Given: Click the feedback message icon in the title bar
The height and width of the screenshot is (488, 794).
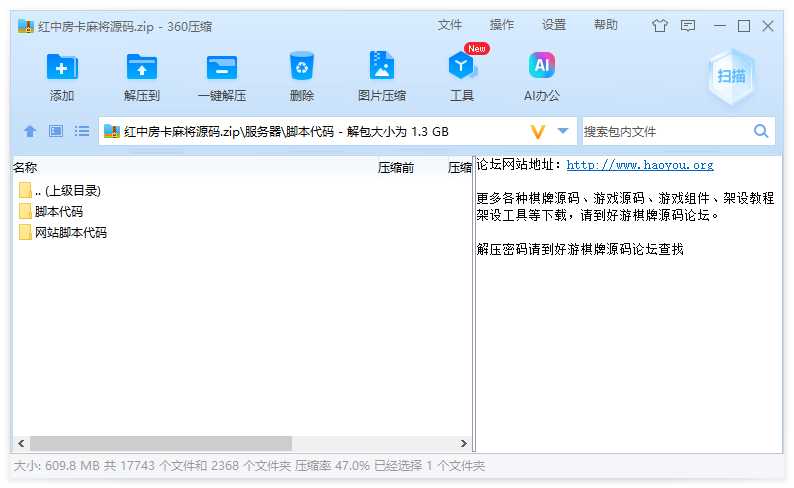Looking at the screenshot, I should tap(688, 26).
